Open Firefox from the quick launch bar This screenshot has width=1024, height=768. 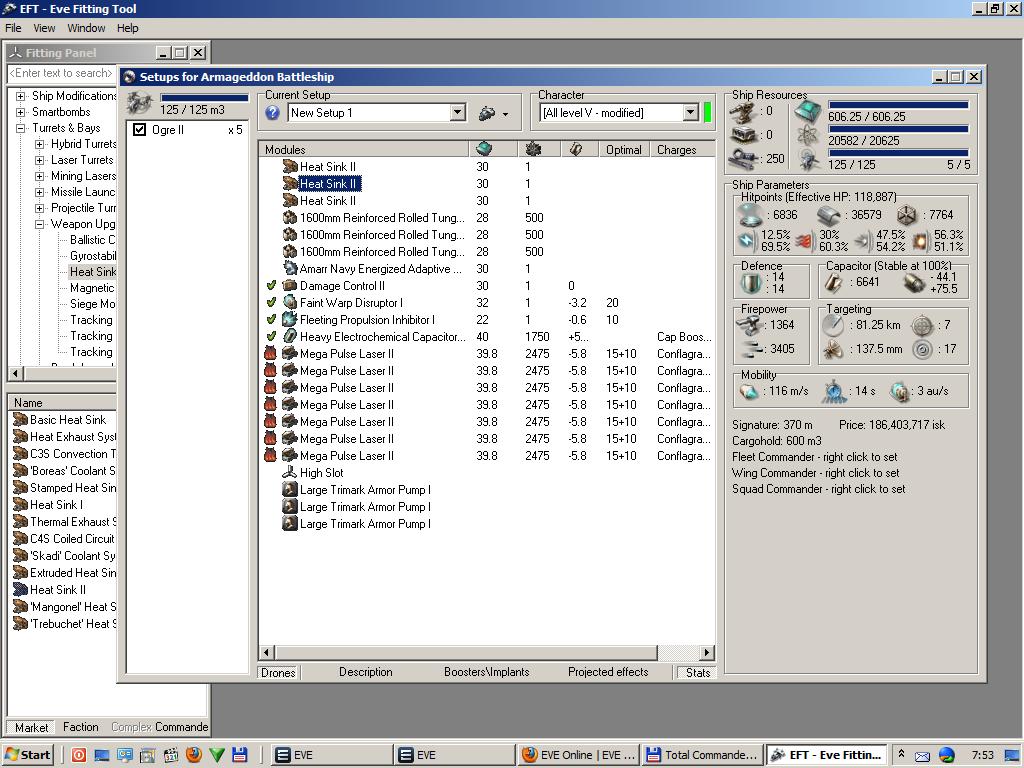pyautogui.click(x=194, y=755)
